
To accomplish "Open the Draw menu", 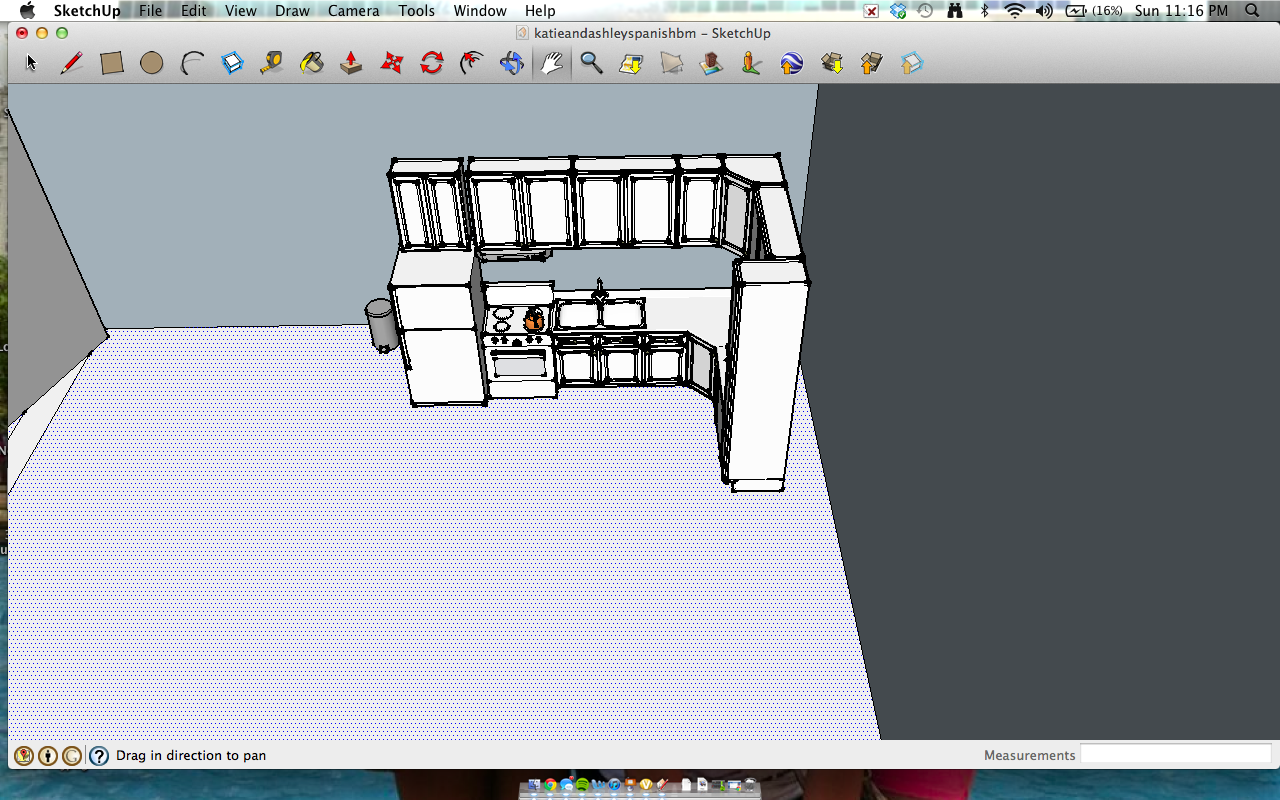I will [292, 11].
